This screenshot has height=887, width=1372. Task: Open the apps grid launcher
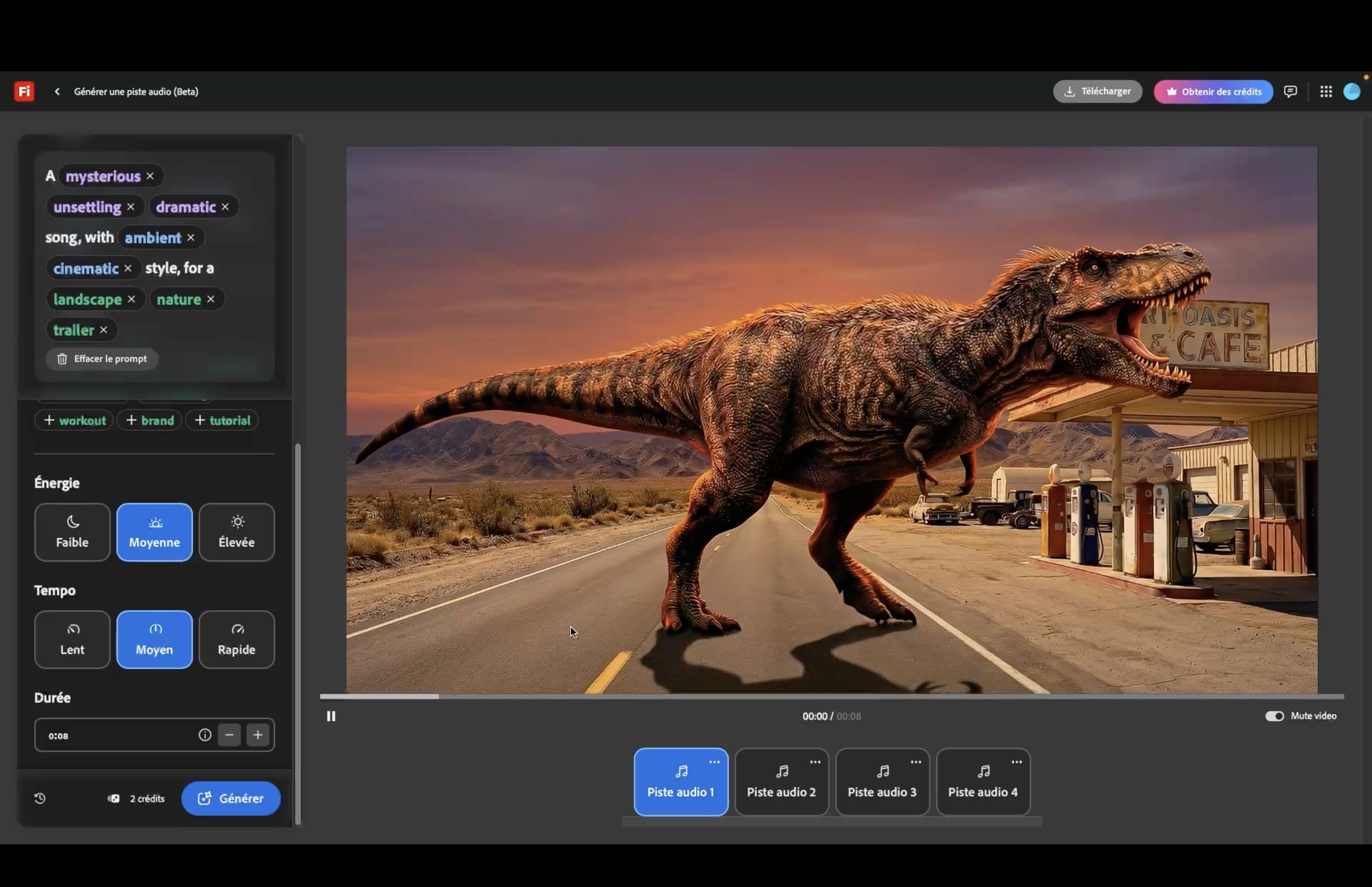pos(1326,91)
